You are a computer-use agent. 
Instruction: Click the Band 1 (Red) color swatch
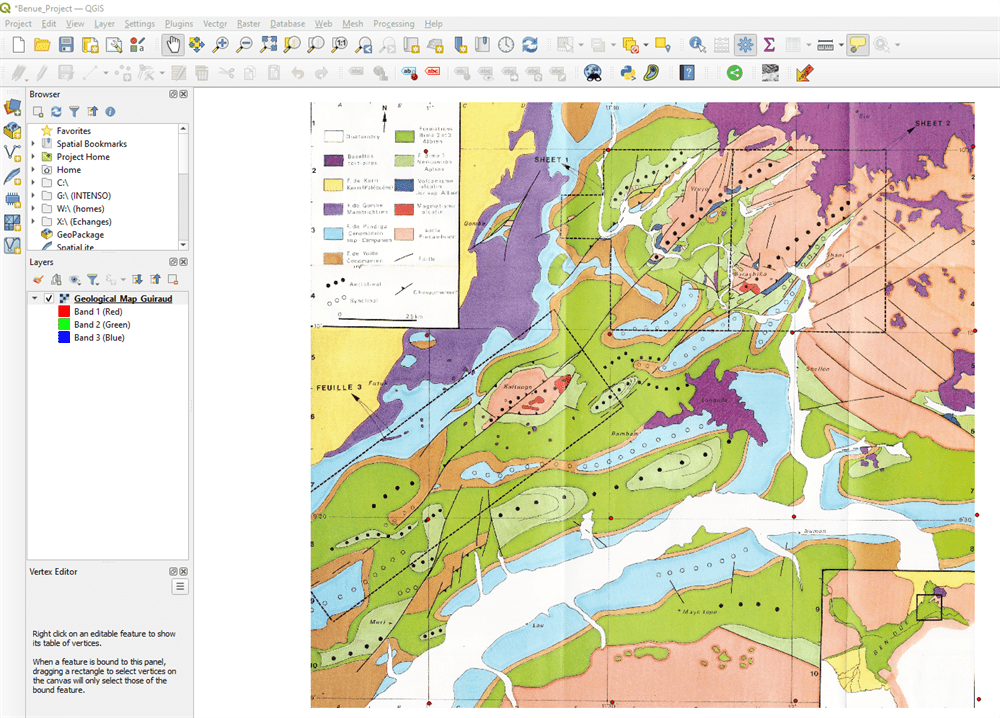[x=63, y=312]
